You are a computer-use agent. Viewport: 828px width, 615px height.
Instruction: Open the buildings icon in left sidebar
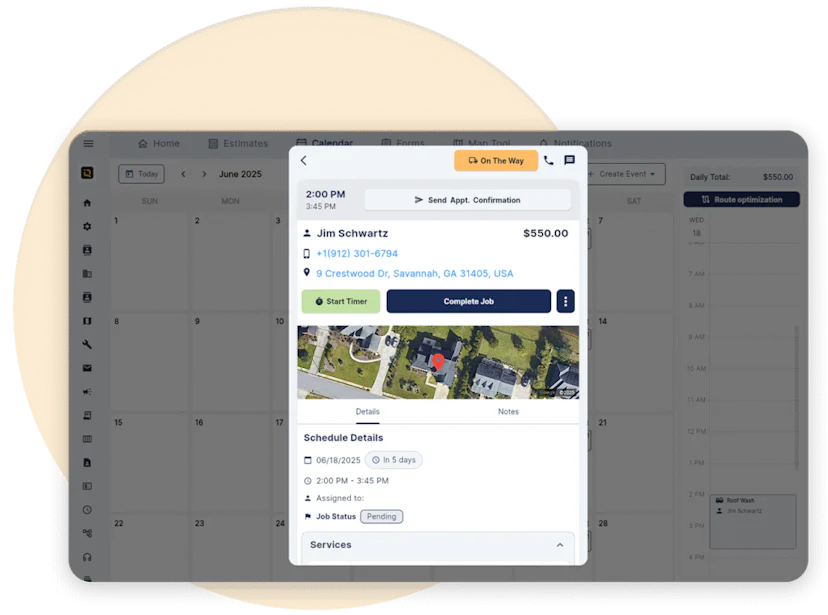[87, 273]
